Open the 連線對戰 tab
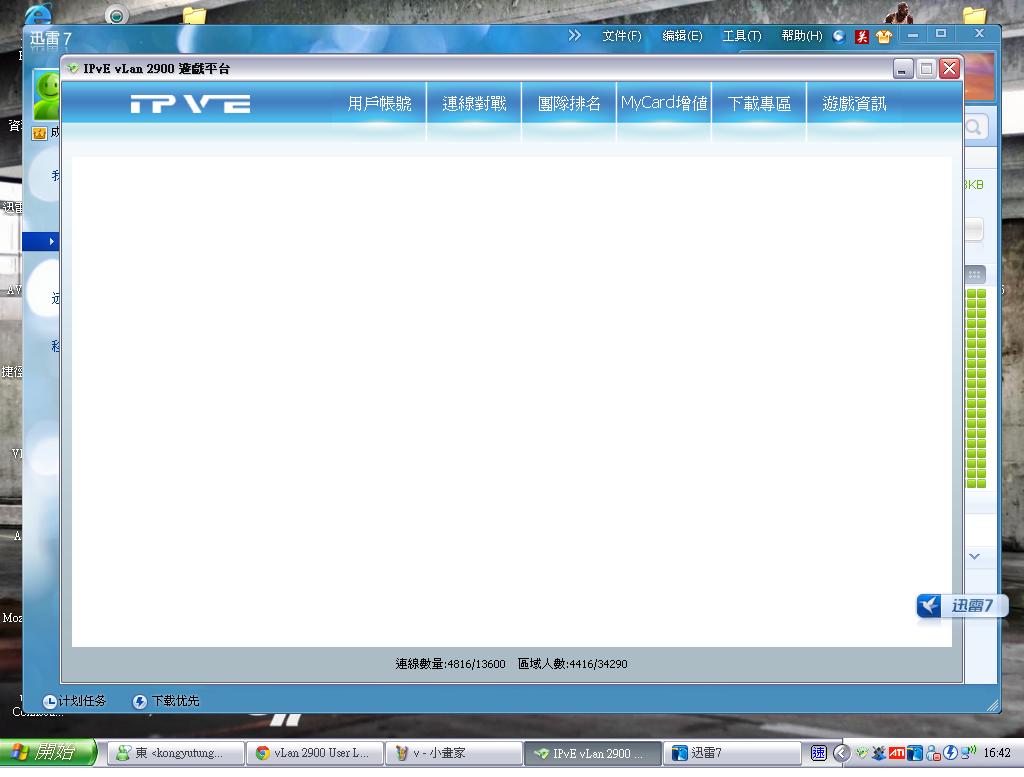1024x777 pixels. [x=474, y=104]
